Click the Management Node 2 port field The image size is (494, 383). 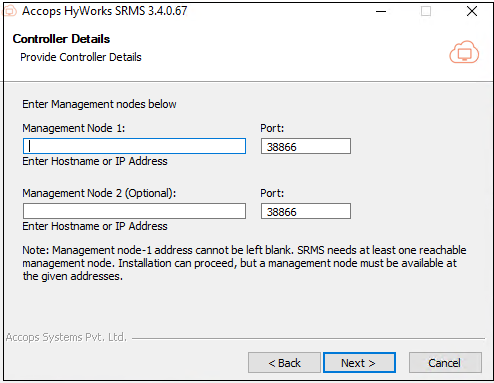(306, 211)
